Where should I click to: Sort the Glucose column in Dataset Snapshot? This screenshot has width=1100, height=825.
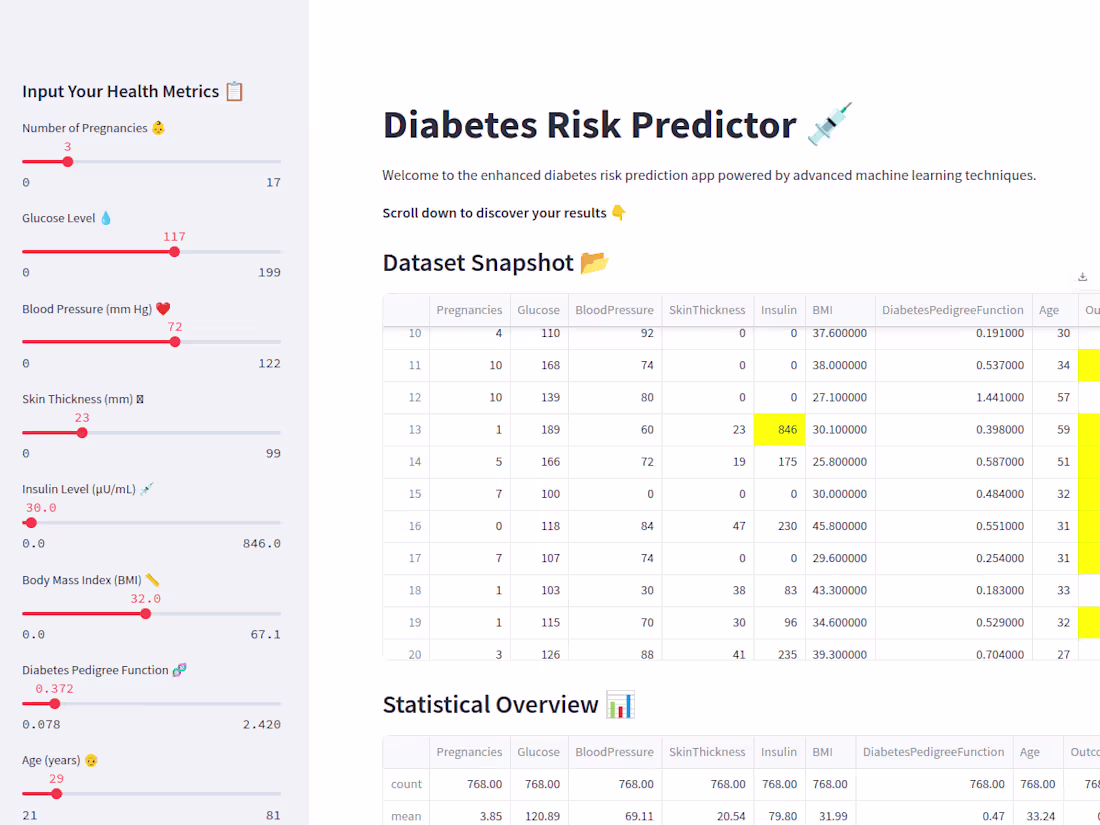[x=538, y=310]
